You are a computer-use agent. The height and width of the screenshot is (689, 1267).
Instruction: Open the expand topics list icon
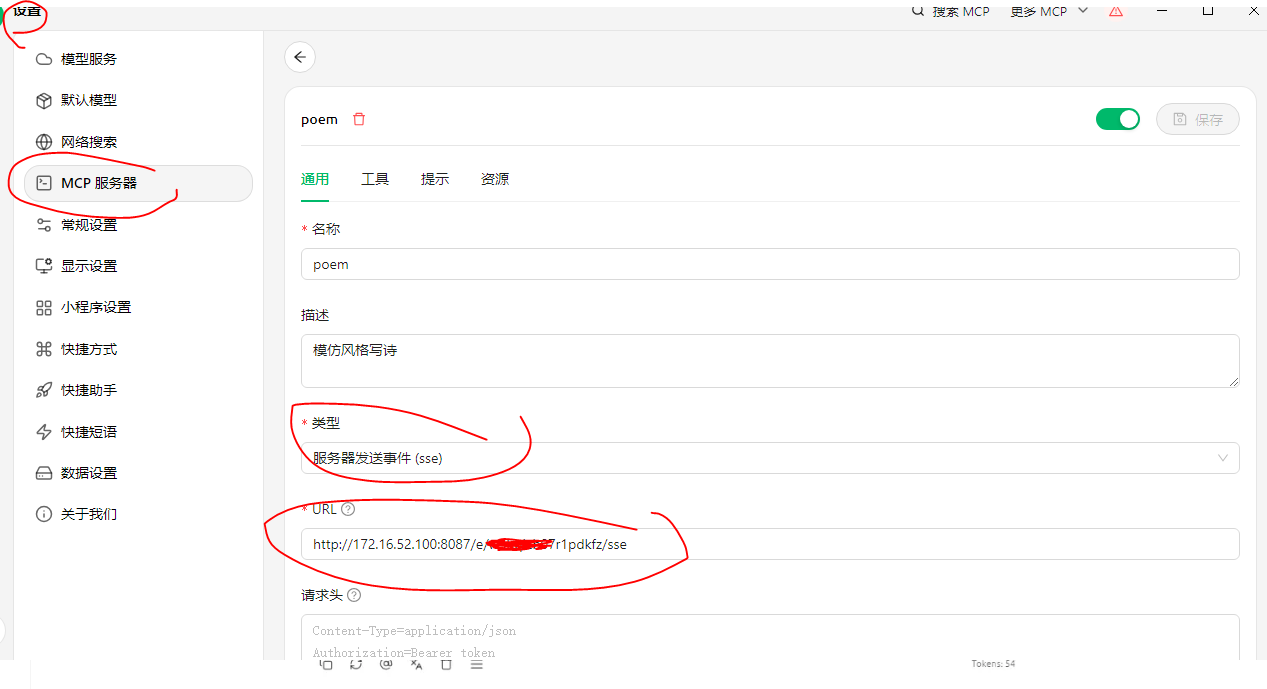(x=476, y=664)
